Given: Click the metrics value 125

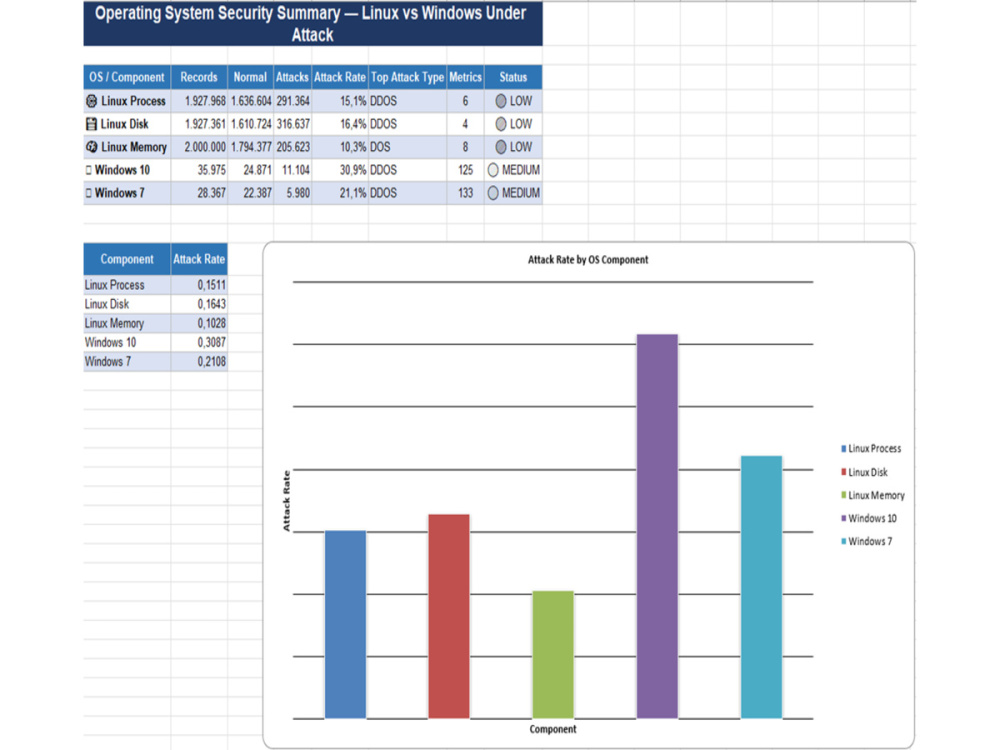Looking at the screenshot, I should pos(466,170).
